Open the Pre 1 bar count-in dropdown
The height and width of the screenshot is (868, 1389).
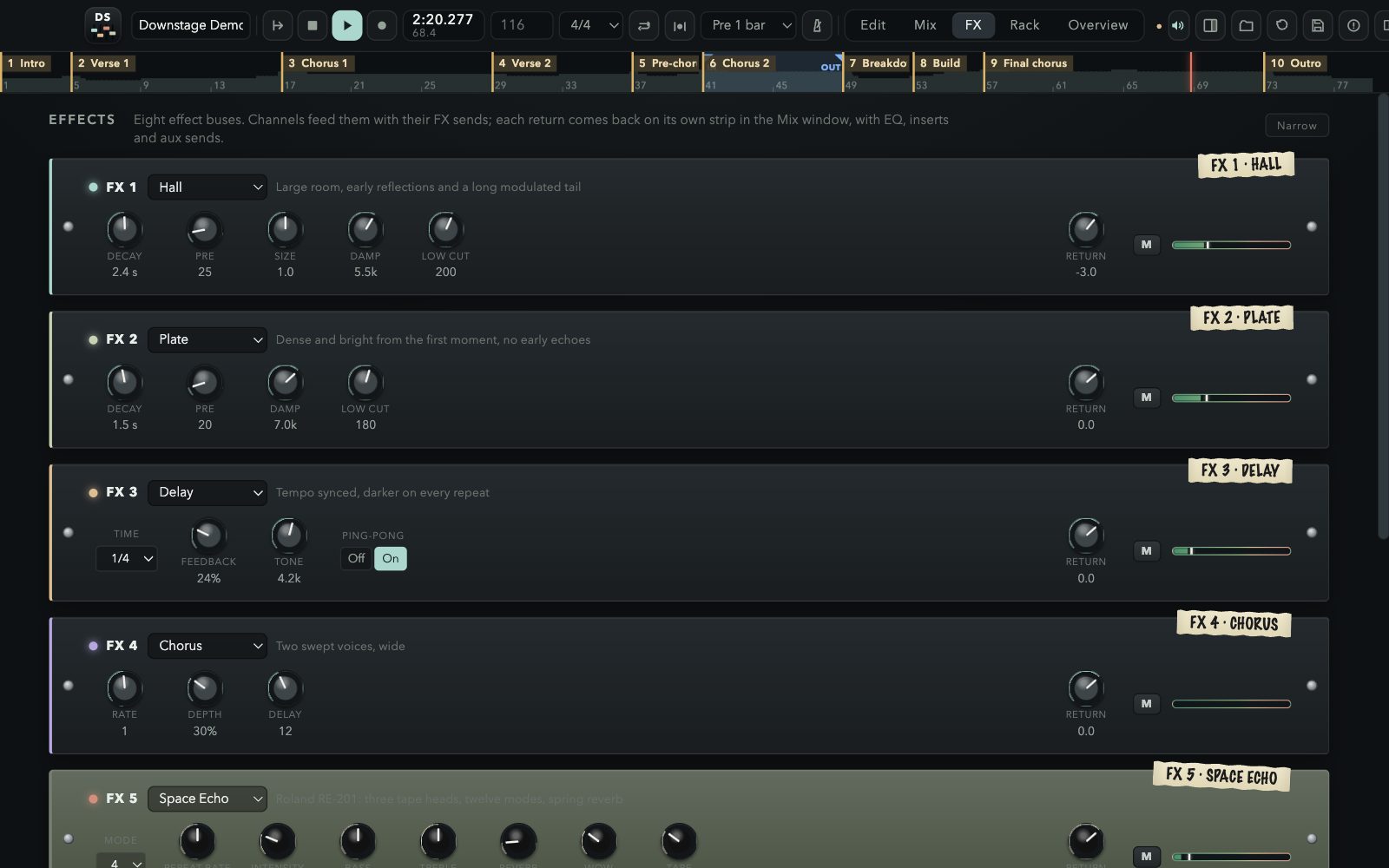pyautogui.click(x=749, y=25)
